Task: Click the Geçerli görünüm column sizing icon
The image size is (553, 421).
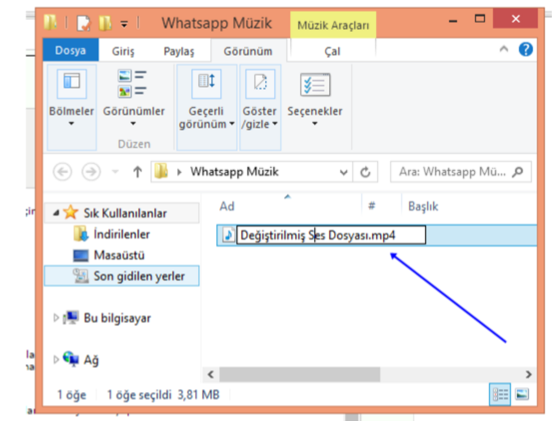Action: pyautogui.click(x=206, y=84)
